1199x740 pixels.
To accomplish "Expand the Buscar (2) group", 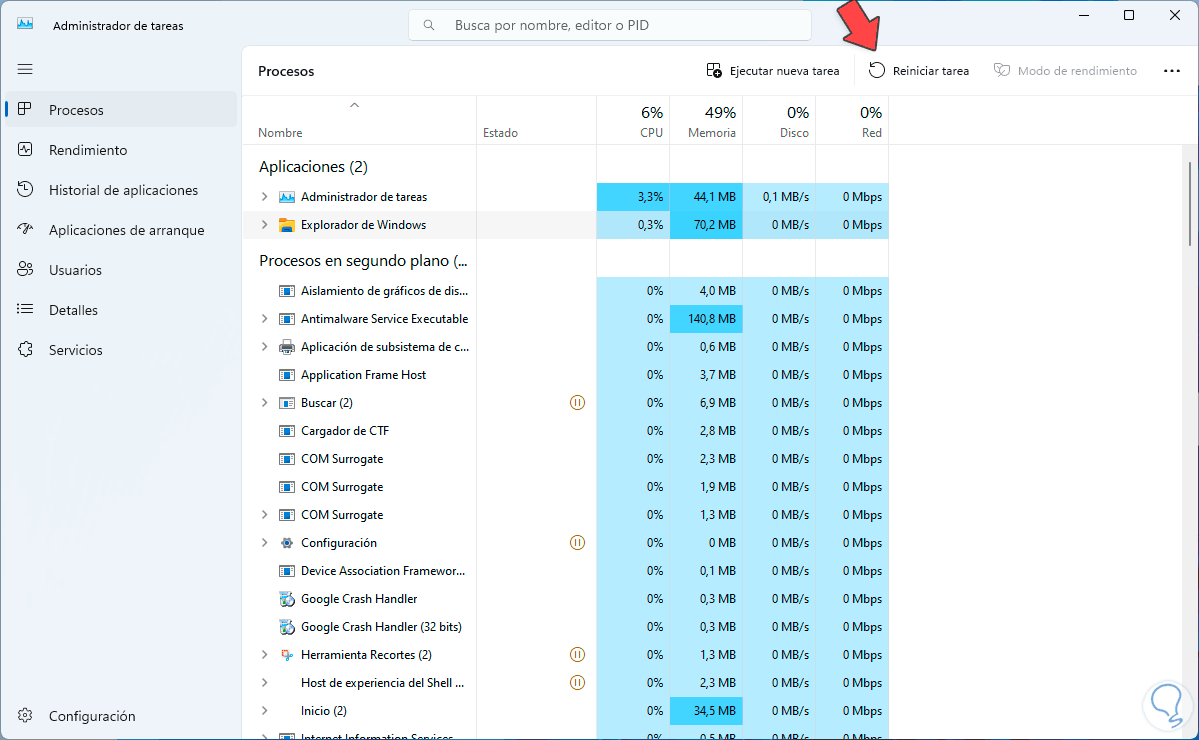I will [x=265, y=403].
